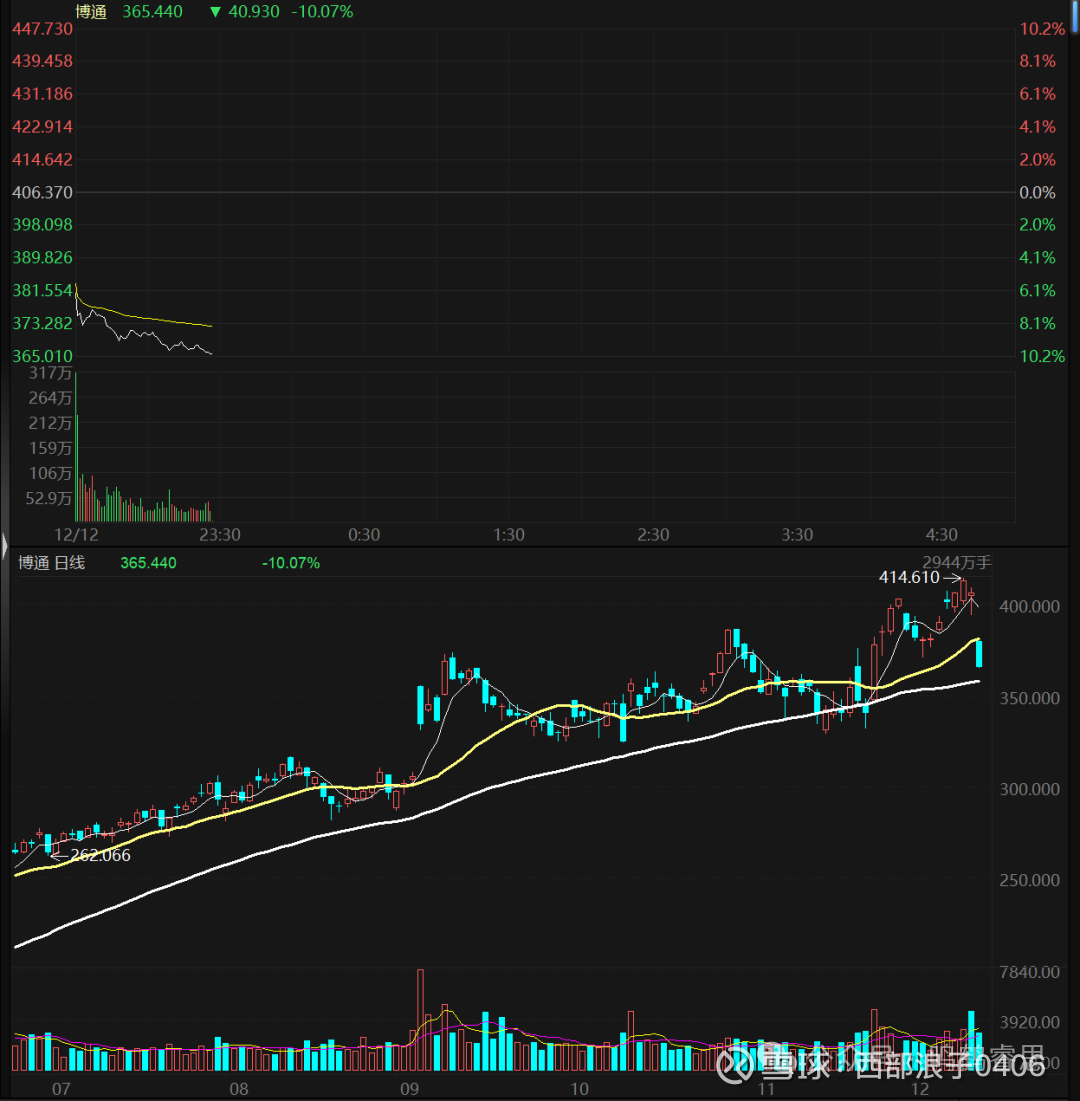Viewport: 1080px width, 1101px height.
Task: Click the 09 month label on daily axis
Action: [409, 1089]
